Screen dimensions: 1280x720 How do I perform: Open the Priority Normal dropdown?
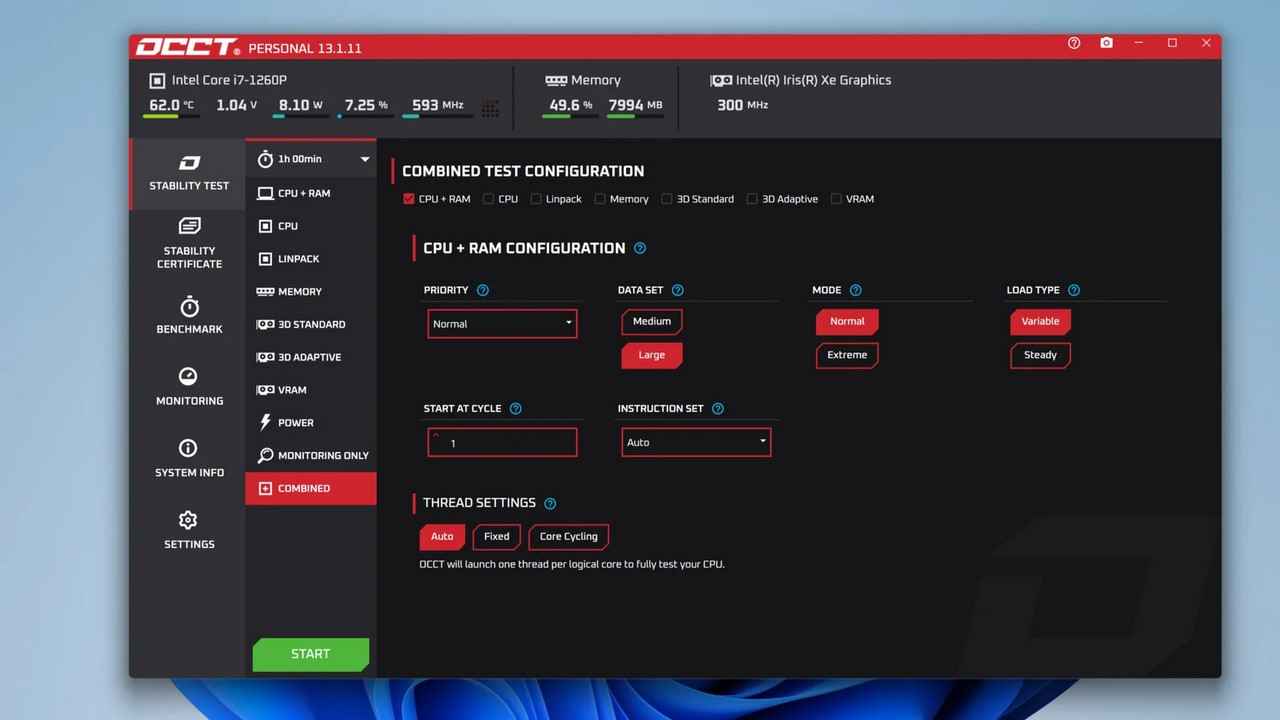tap(502, 324)
